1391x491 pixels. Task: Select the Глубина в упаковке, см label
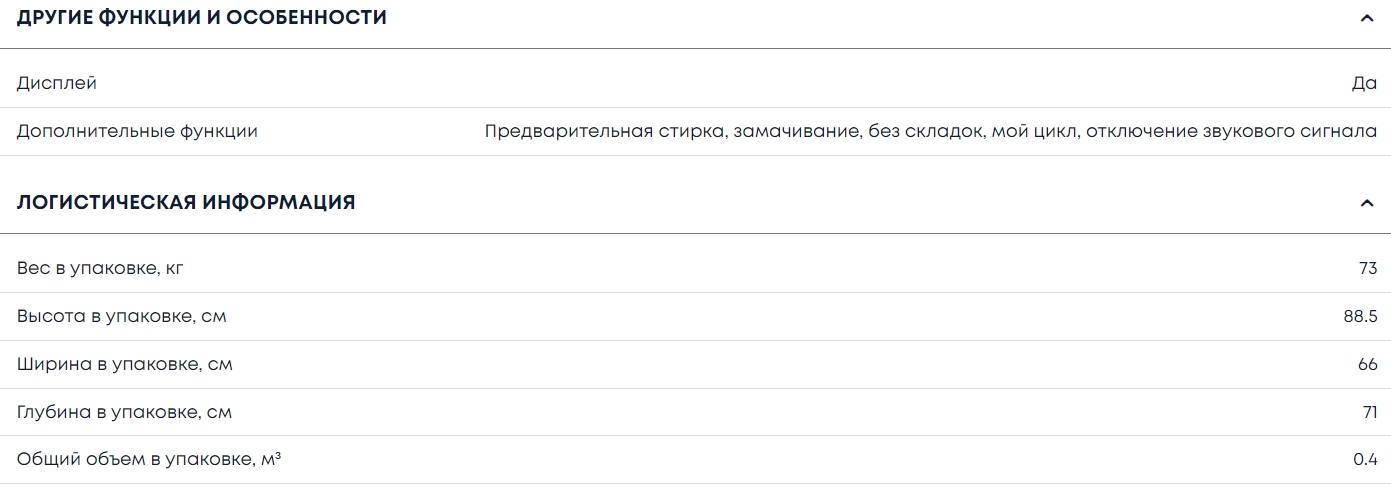[124, 412]
